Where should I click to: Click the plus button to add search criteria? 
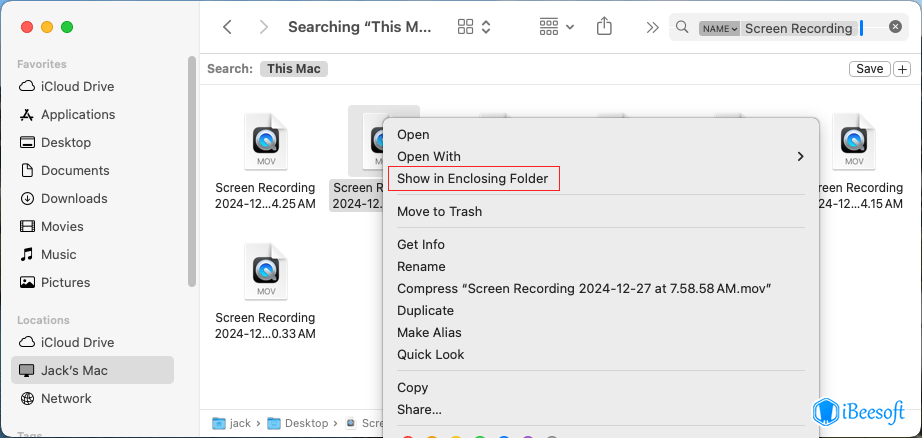click(x=903, y=69)
